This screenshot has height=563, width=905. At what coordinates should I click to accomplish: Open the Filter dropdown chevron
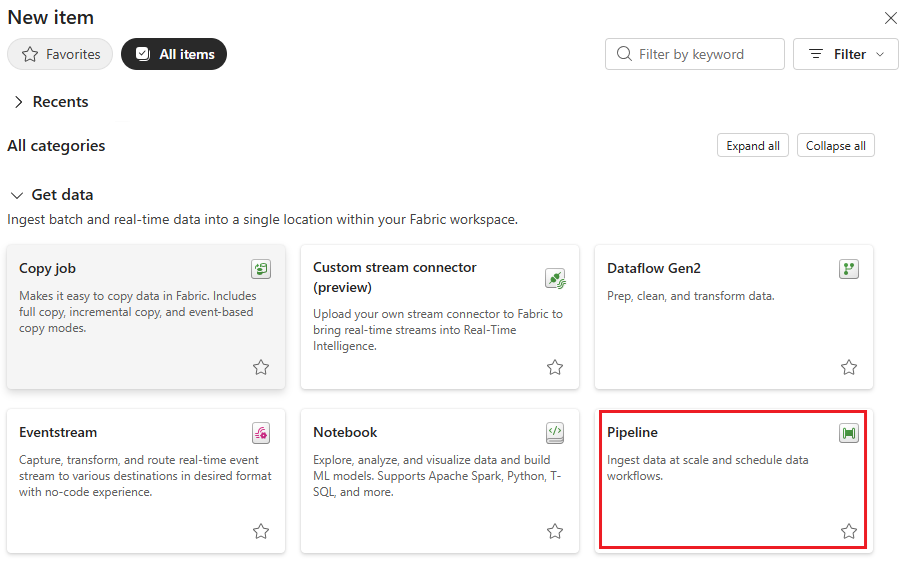click(880, 54)
